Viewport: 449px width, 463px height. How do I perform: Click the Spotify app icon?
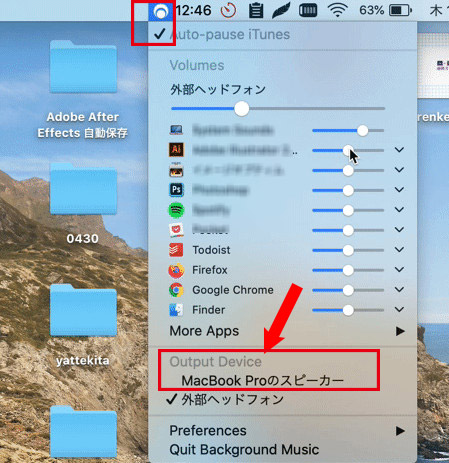(176, 210)
